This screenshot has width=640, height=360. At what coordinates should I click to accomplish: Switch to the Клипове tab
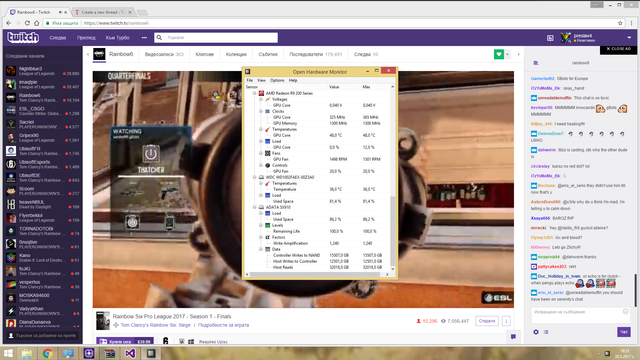pos(204,54)
